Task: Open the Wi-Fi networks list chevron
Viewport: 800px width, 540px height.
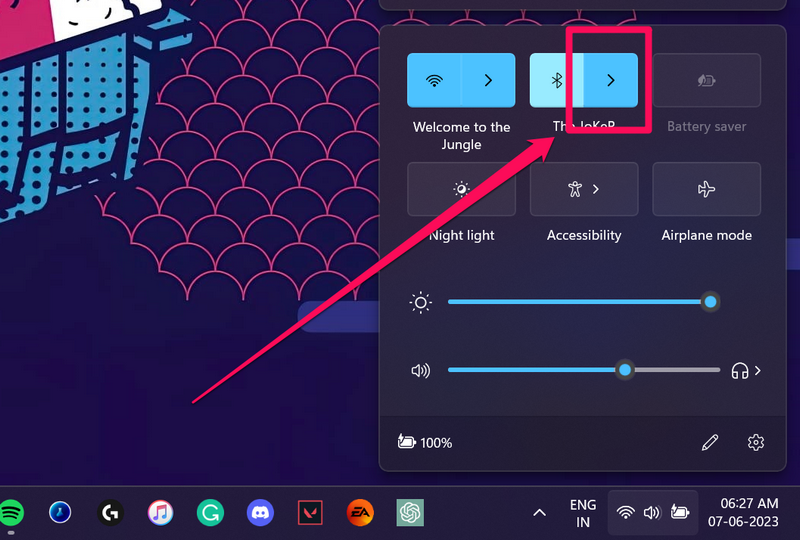Action: pos(488,80)
